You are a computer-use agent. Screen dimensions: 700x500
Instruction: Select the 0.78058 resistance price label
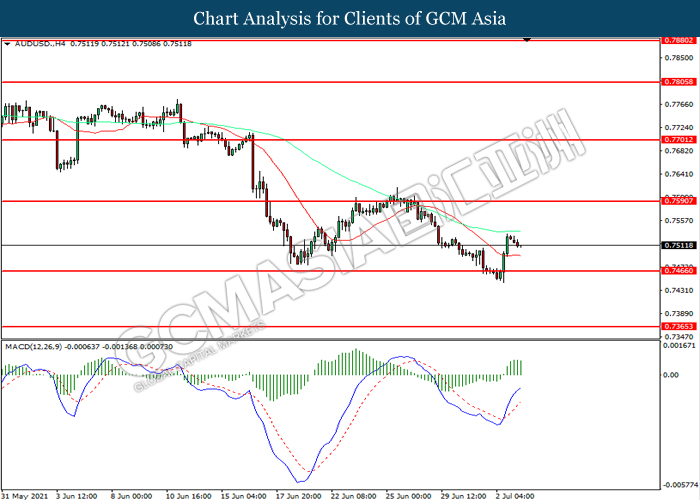click(679, 82)
